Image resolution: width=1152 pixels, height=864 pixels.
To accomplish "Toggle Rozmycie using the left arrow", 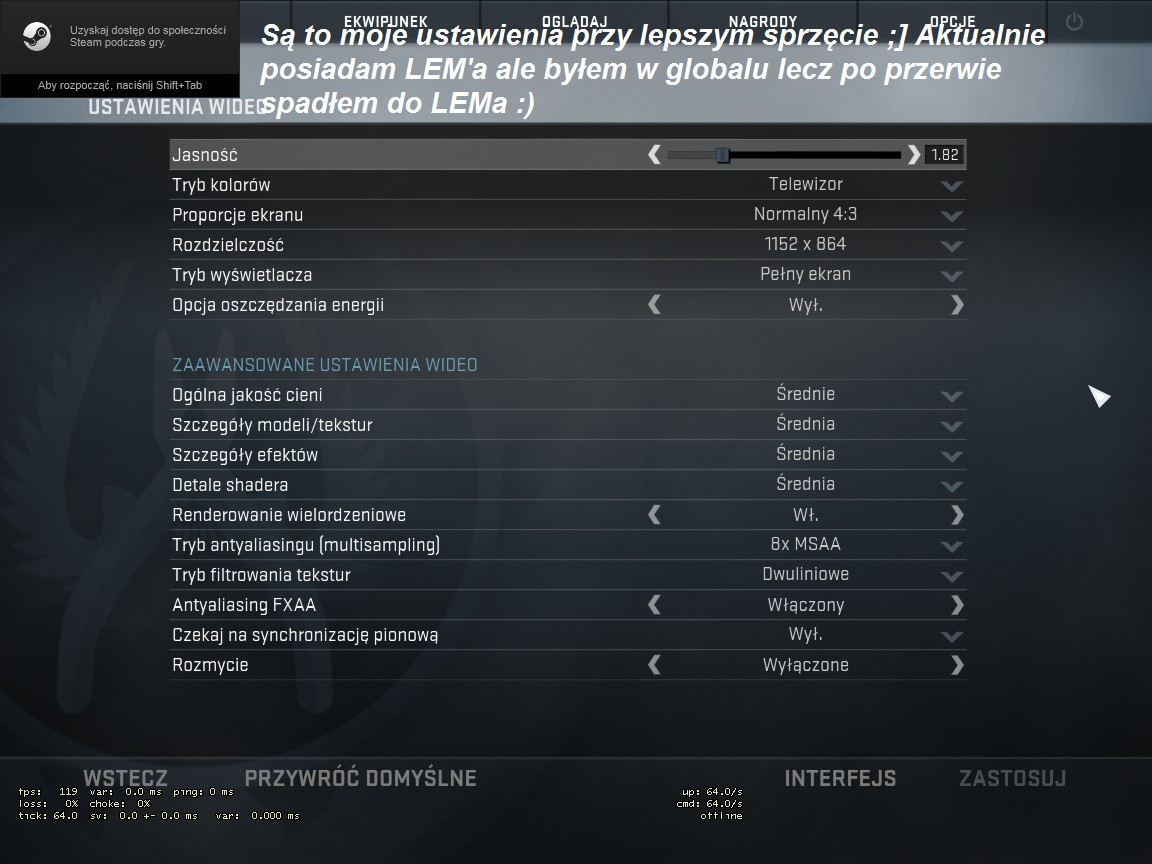I will click(x=654, y=665).
